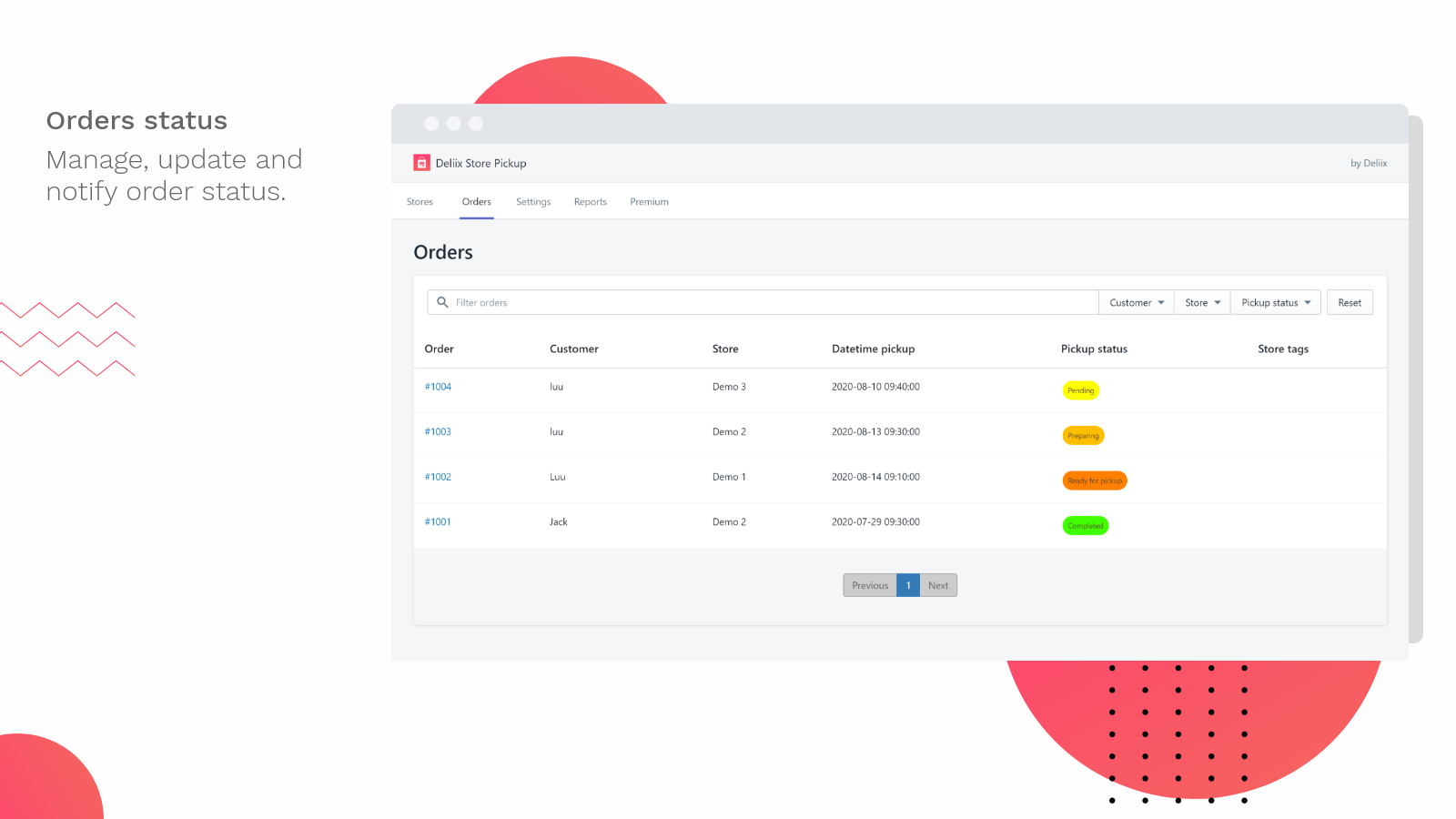Click the search magnifier icon in filter box
Screen dimensions: 1456x819
click(x=442, y=302)
